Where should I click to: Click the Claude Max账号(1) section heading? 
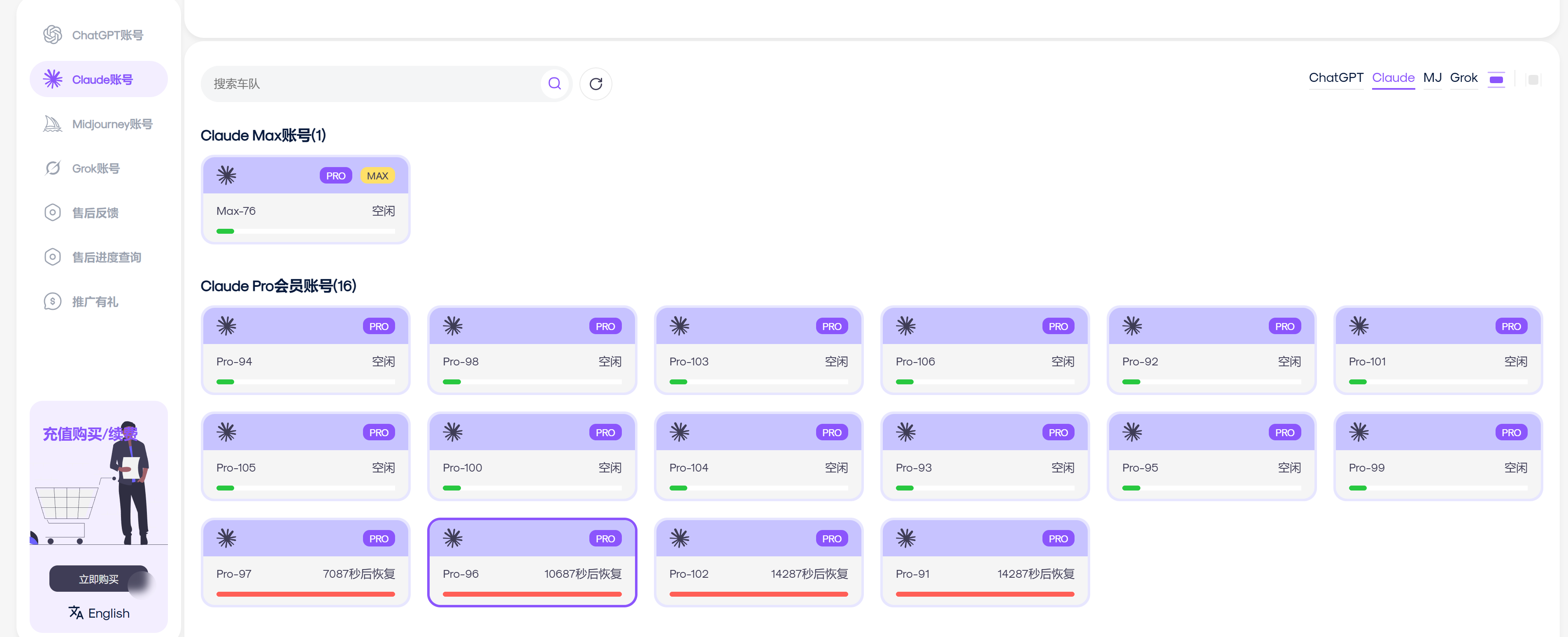263,135
